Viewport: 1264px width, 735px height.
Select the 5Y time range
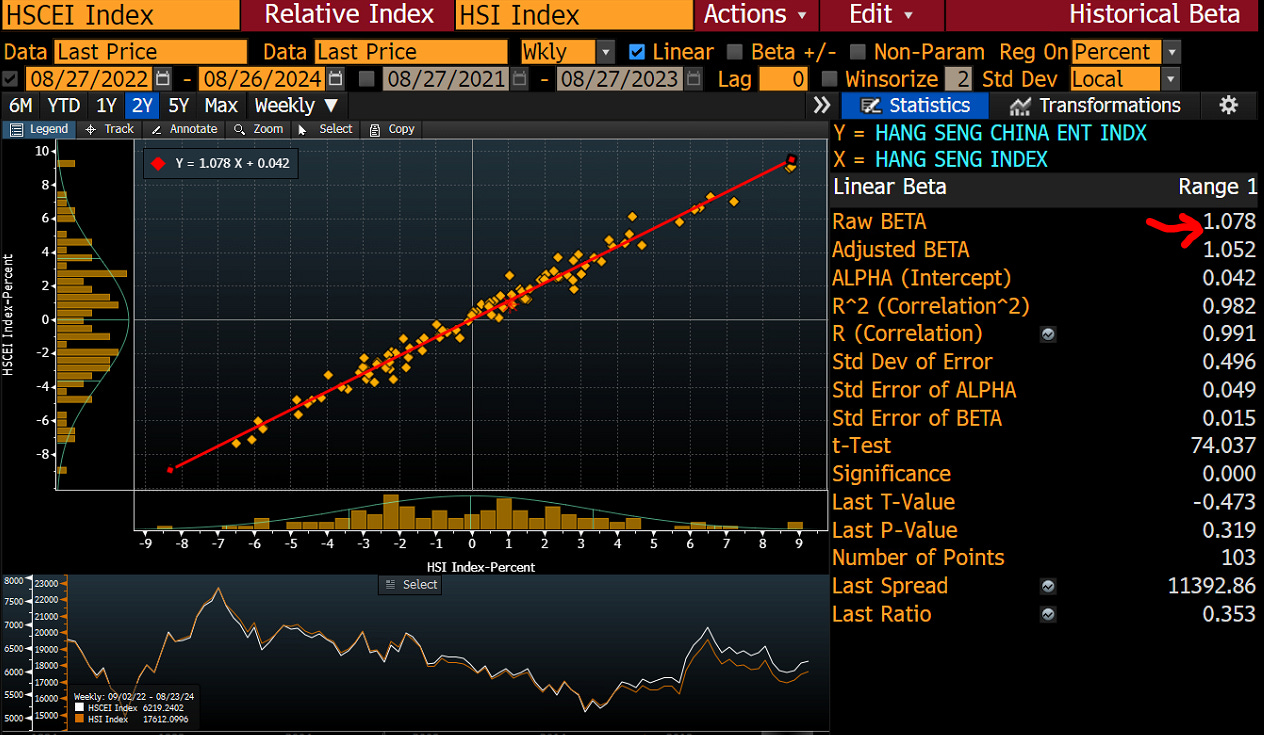(x=179, y=105)
